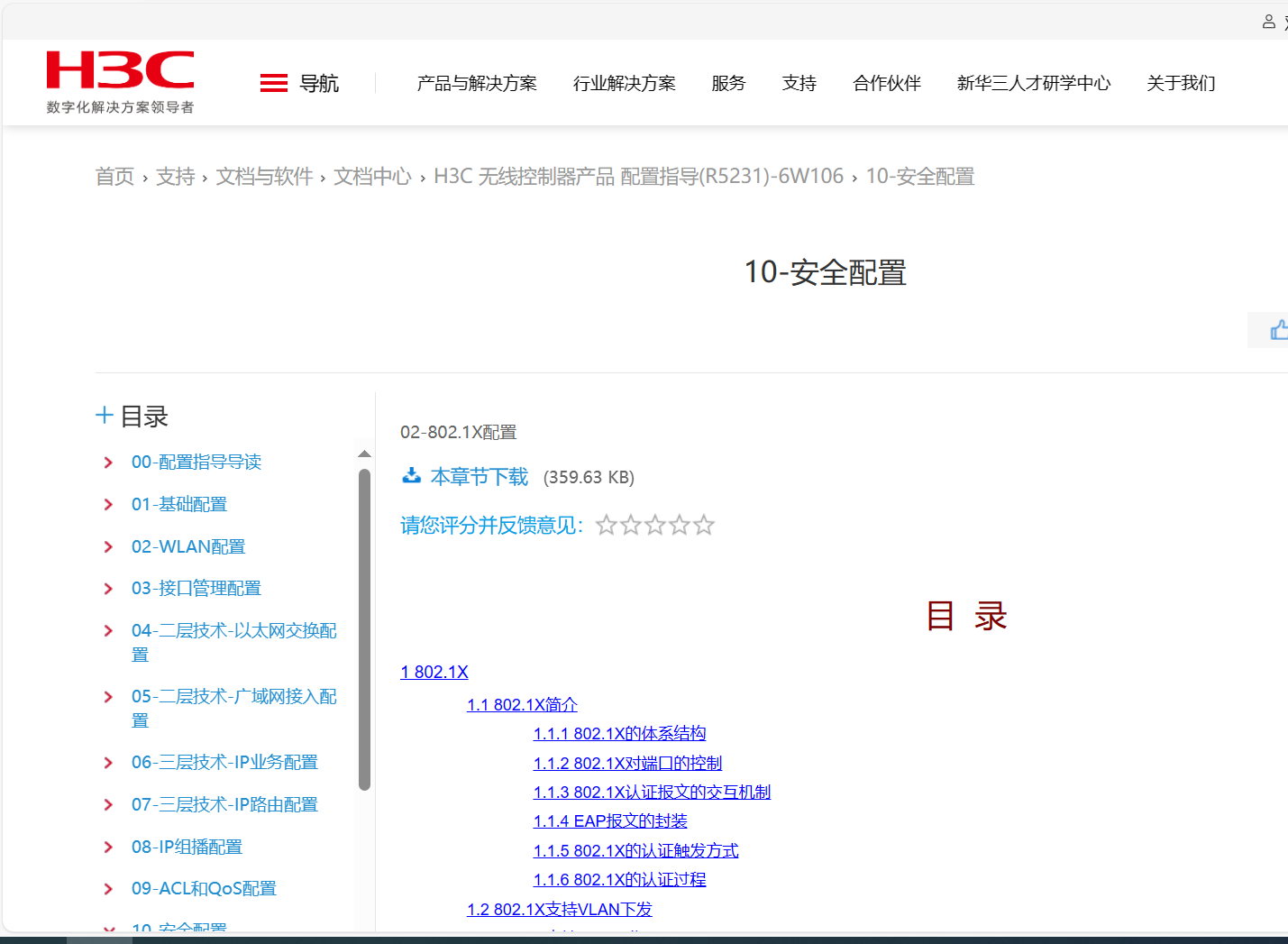Select 06-三层技术-IP业务配置 in the sidebar
The width and height of the screenshot is (1288, 944).
224,763
